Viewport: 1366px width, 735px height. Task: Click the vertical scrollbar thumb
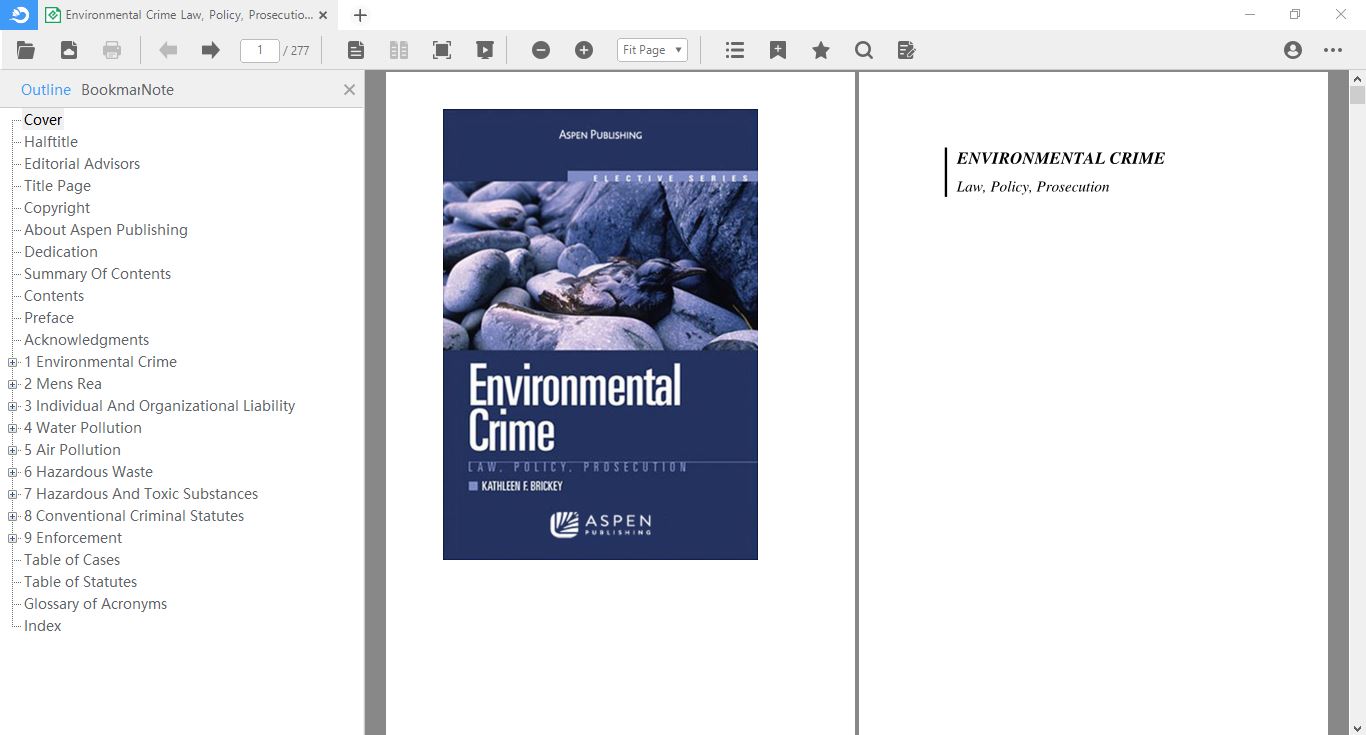(1357, 96)
